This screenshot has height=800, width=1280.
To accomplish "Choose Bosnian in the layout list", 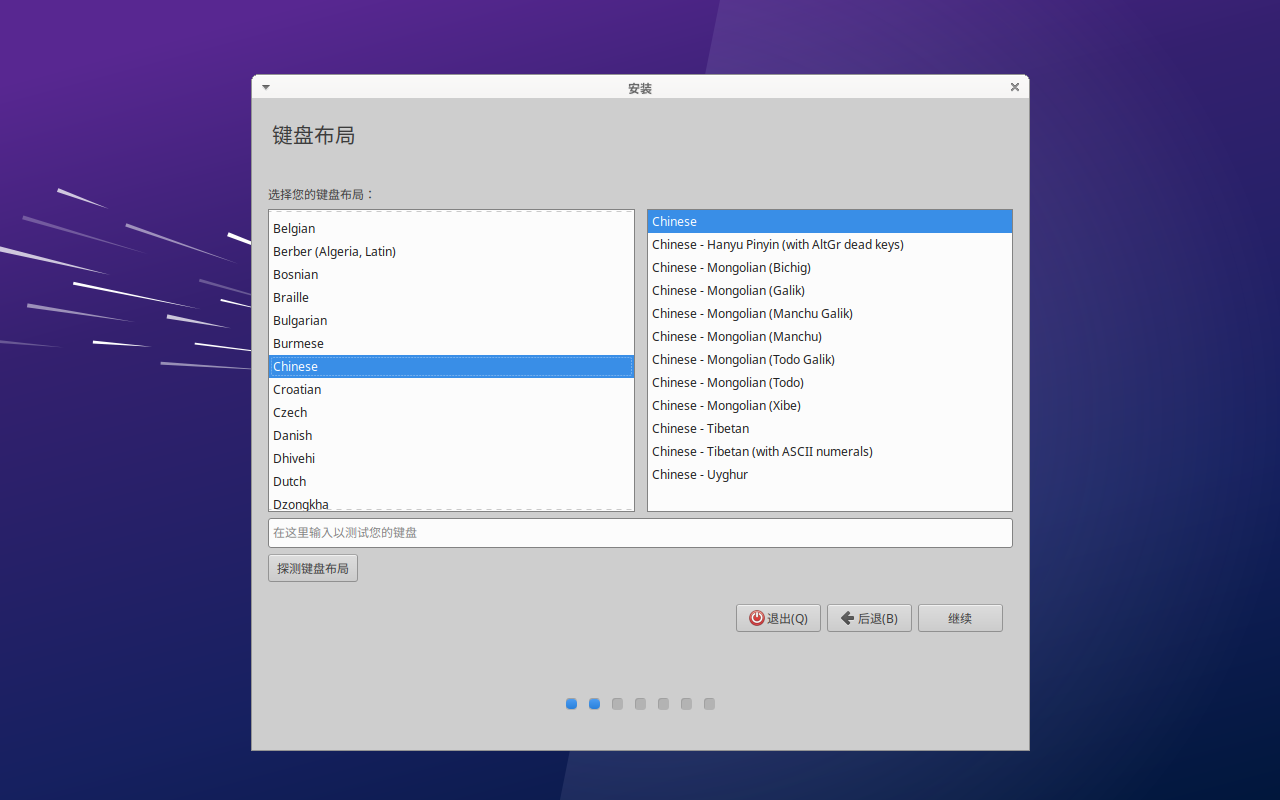I will click(451, 274).
